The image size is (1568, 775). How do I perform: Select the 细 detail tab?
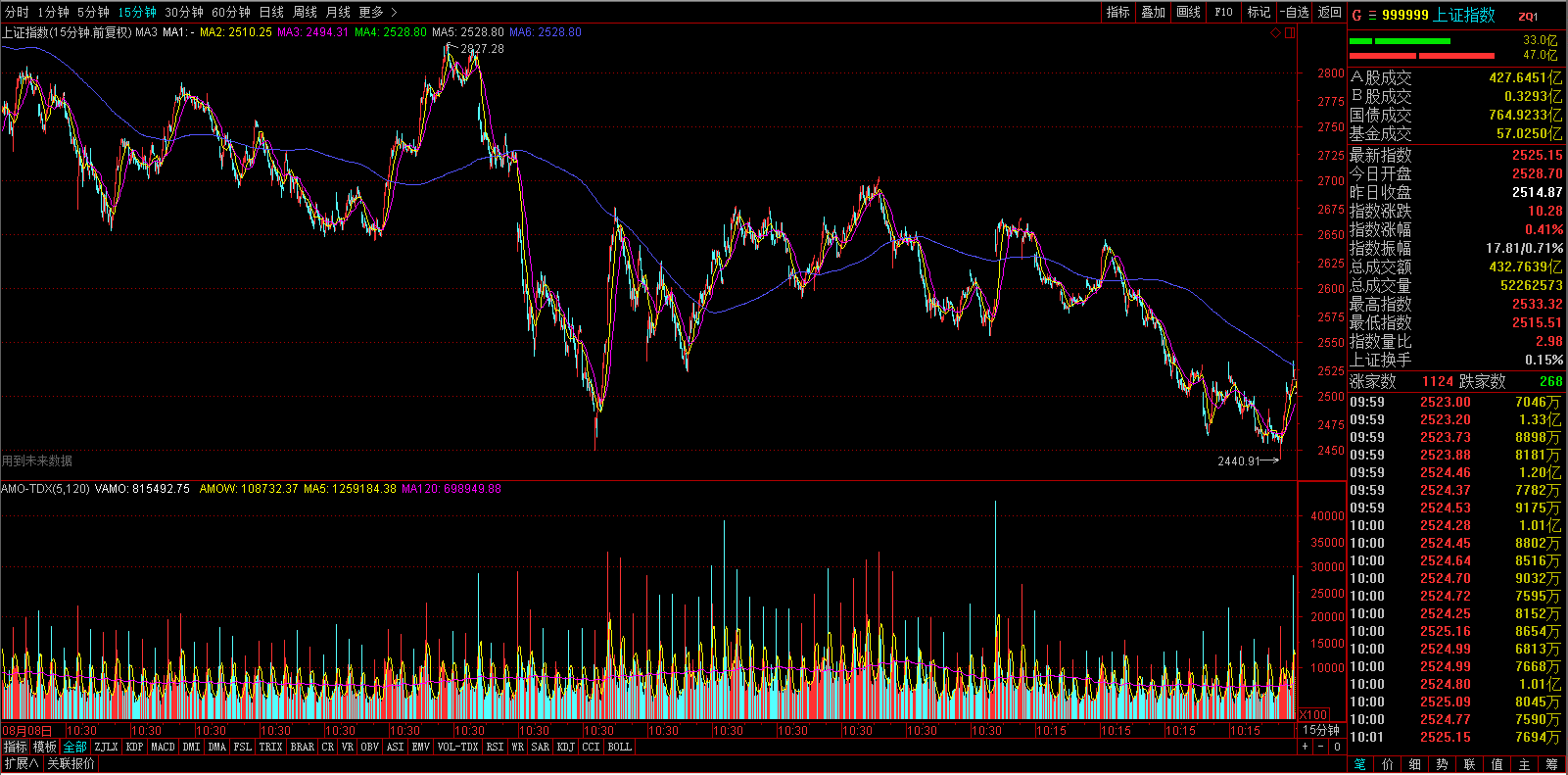(x=1415, y=764)
